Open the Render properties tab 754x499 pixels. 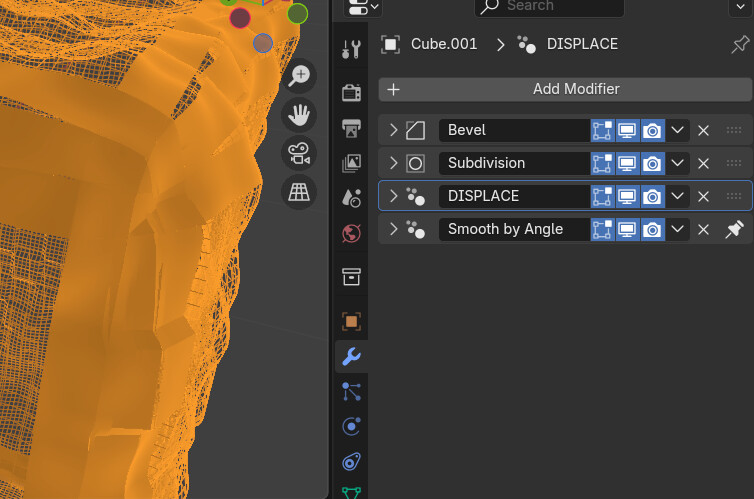(352, 92)
